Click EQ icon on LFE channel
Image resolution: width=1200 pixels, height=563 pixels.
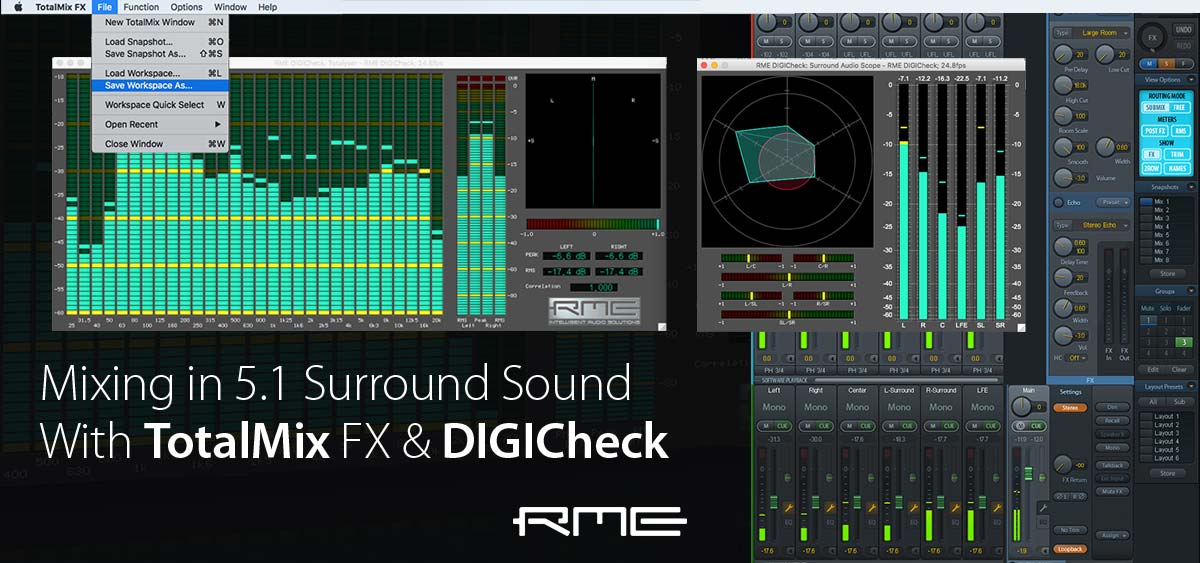[x=999, y=522]
